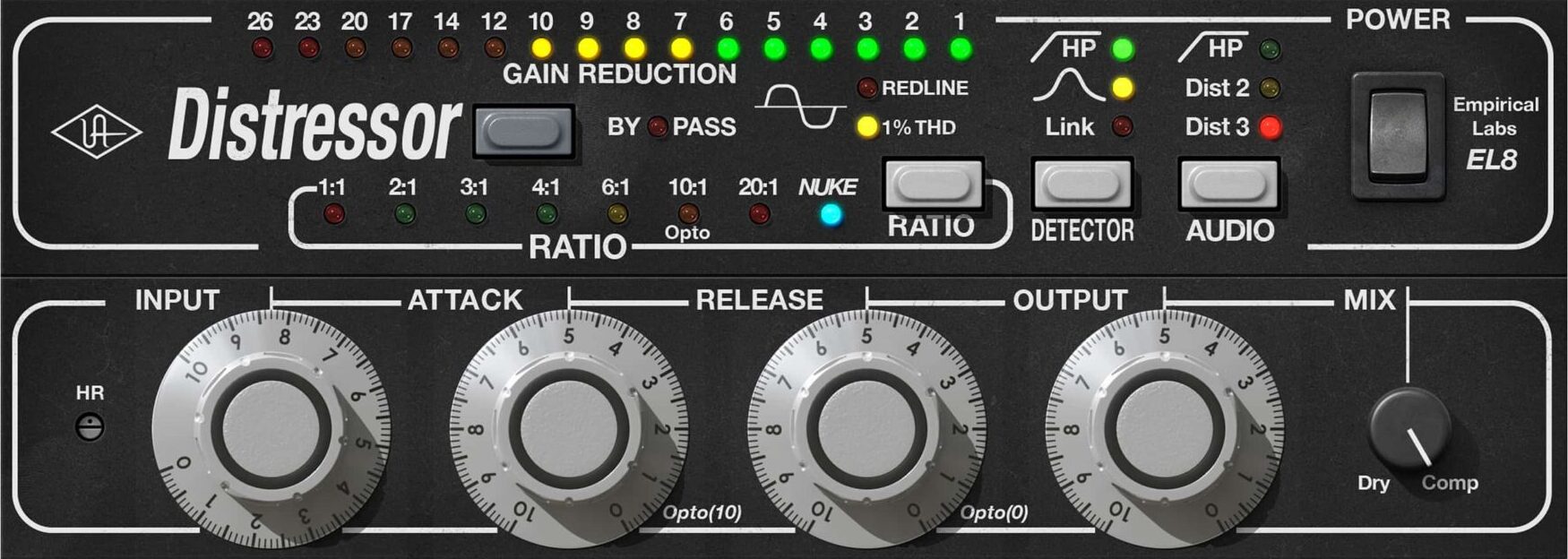The image size is (1568, 559).
Task: Click the OUTPUT knob
Action: click(x=1164, y=429)
